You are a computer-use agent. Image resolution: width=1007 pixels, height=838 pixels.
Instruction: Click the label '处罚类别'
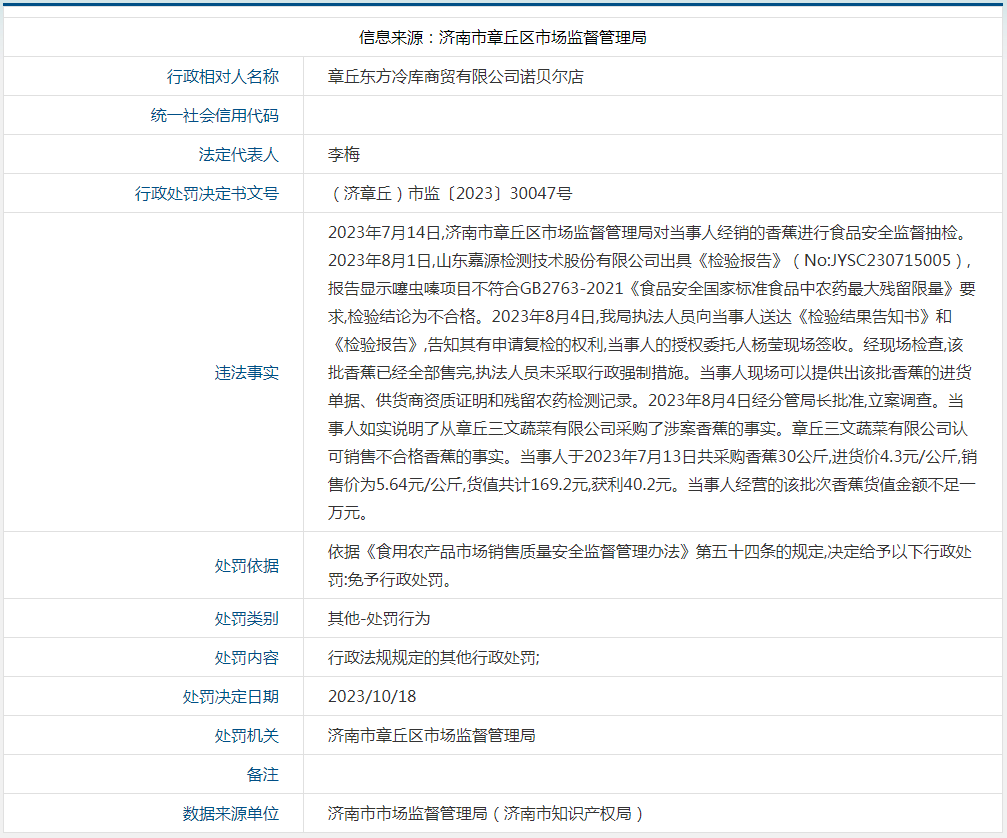pyautogui.click(x=247, y=619)
